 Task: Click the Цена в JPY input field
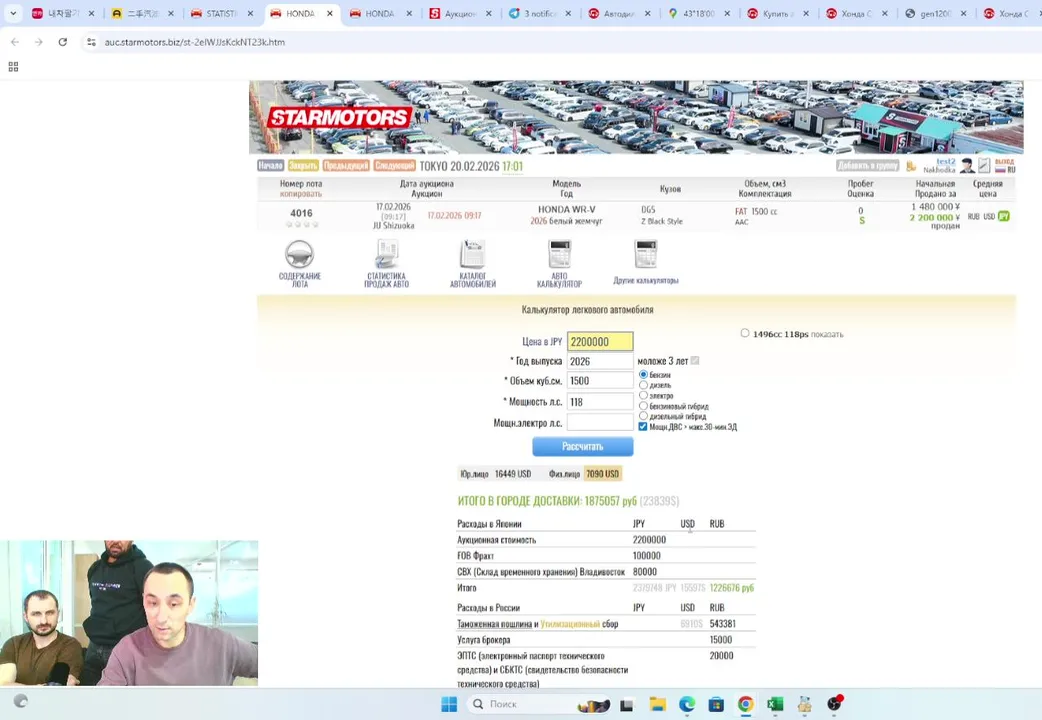(600, 342)
